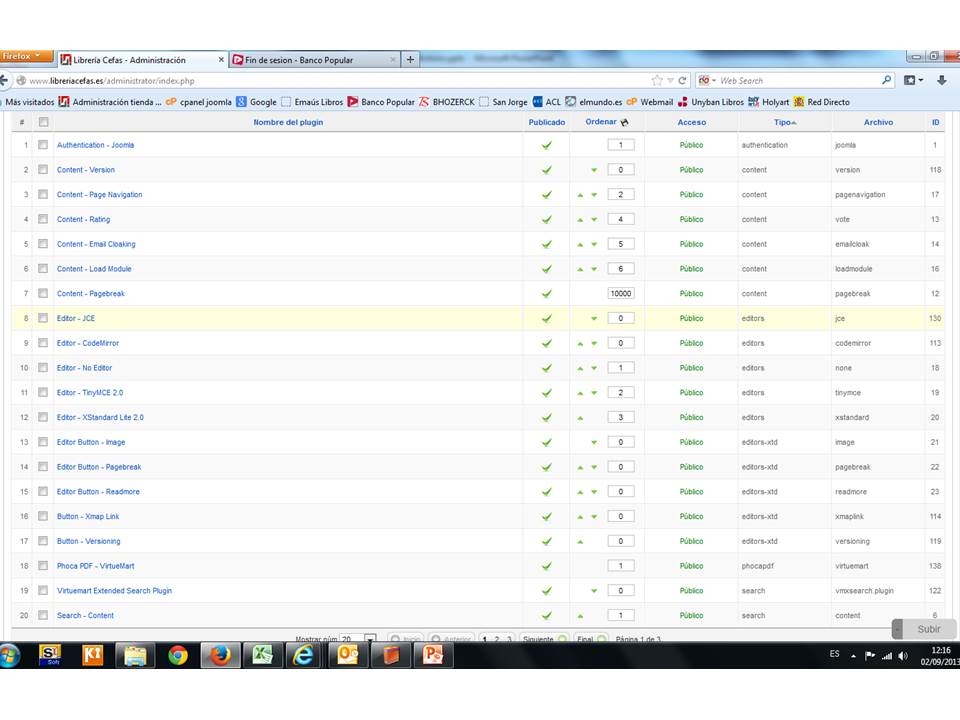
Task: Click the volume icon in system tray
Action: [903, 656]
